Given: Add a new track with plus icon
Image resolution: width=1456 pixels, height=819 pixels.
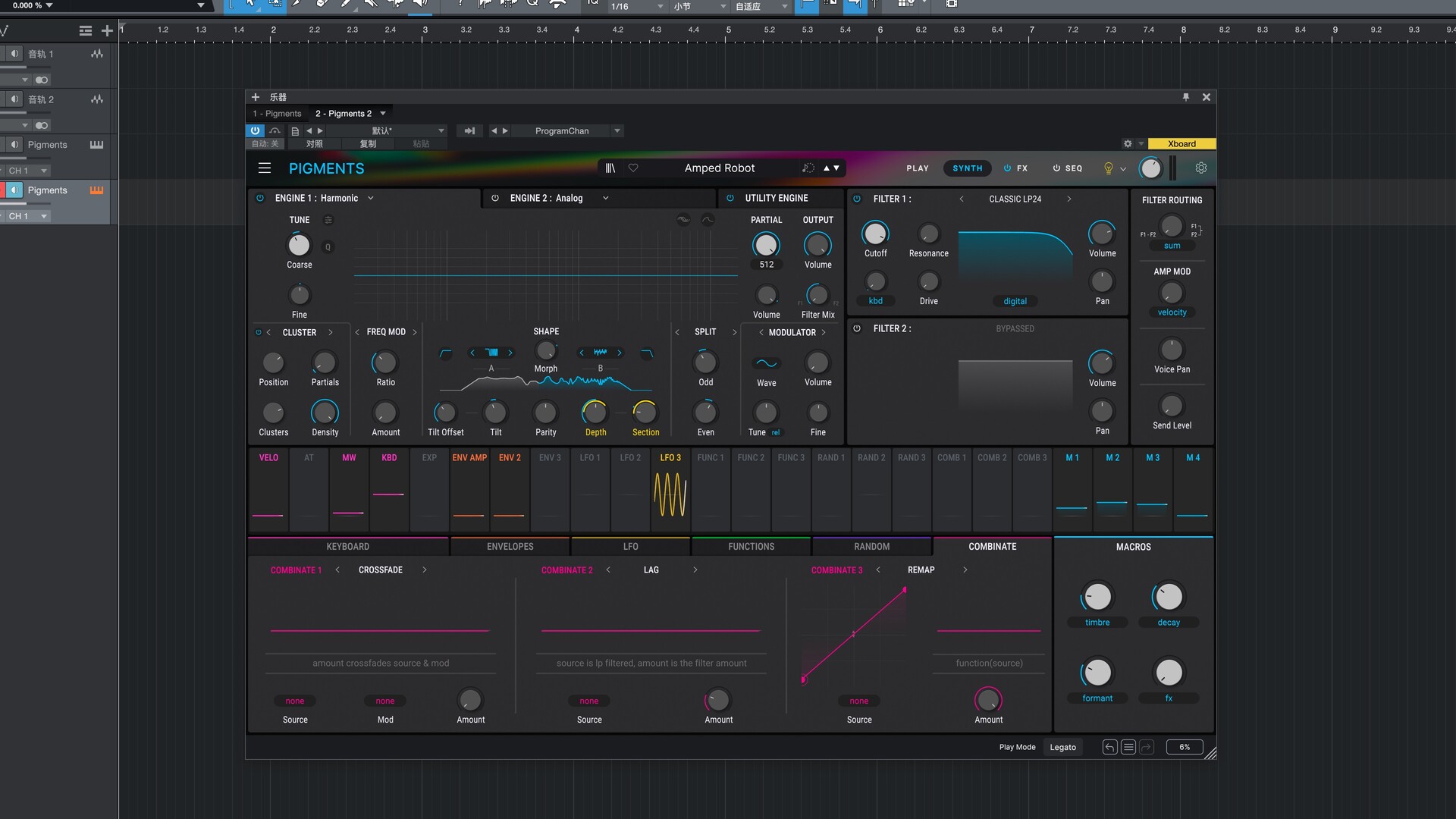Looking at the screenshot, I should click(107, 30).
